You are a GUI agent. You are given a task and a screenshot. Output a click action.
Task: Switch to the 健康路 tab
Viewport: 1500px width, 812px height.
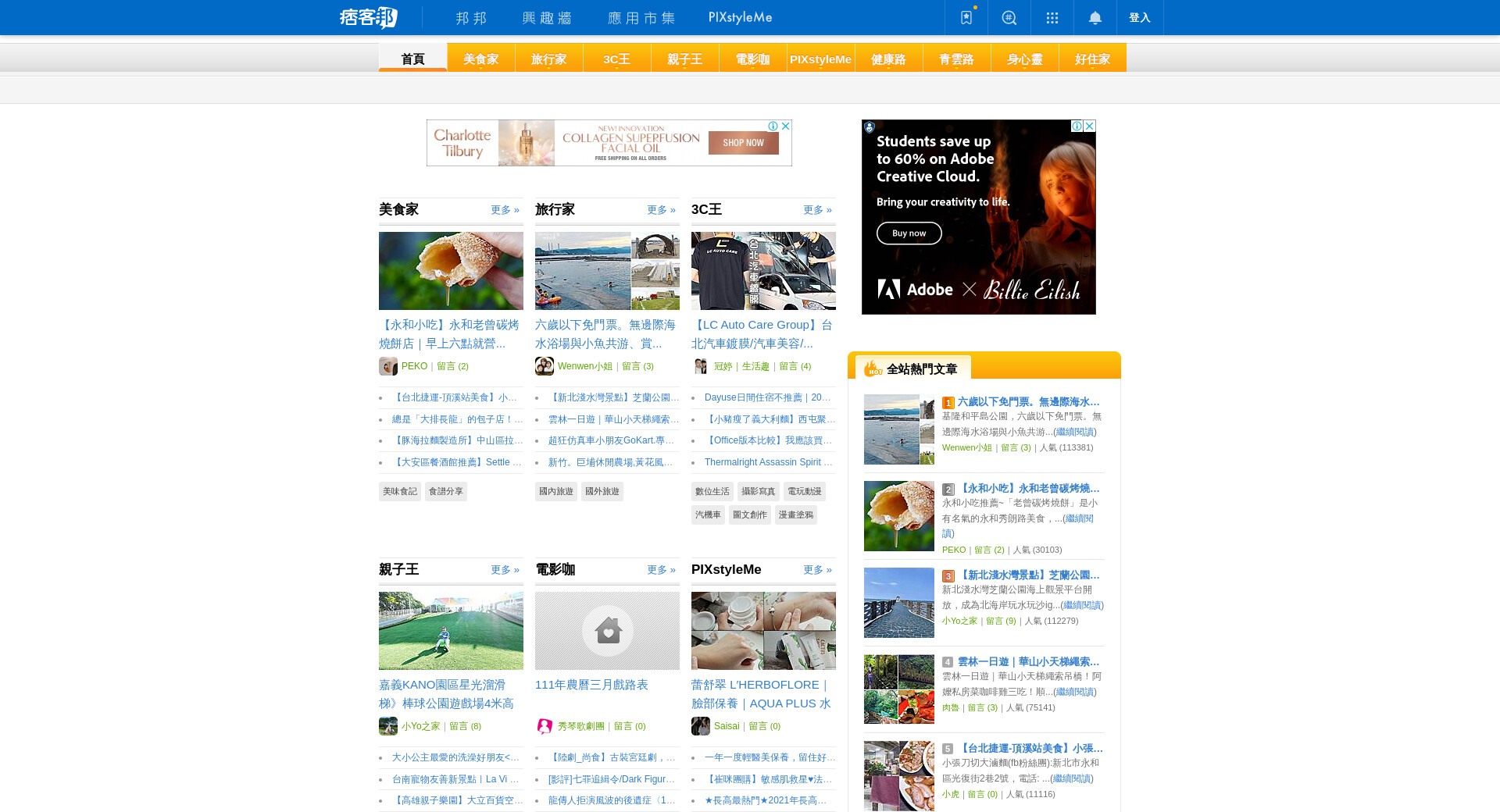coord(889,59)
